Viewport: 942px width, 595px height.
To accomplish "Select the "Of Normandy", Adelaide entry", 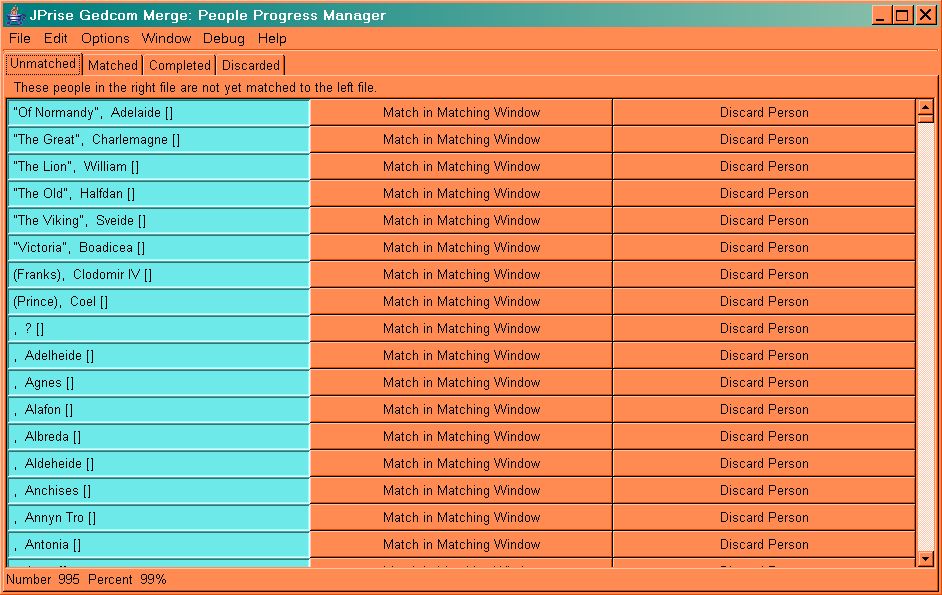I will (x=159, y=113).
